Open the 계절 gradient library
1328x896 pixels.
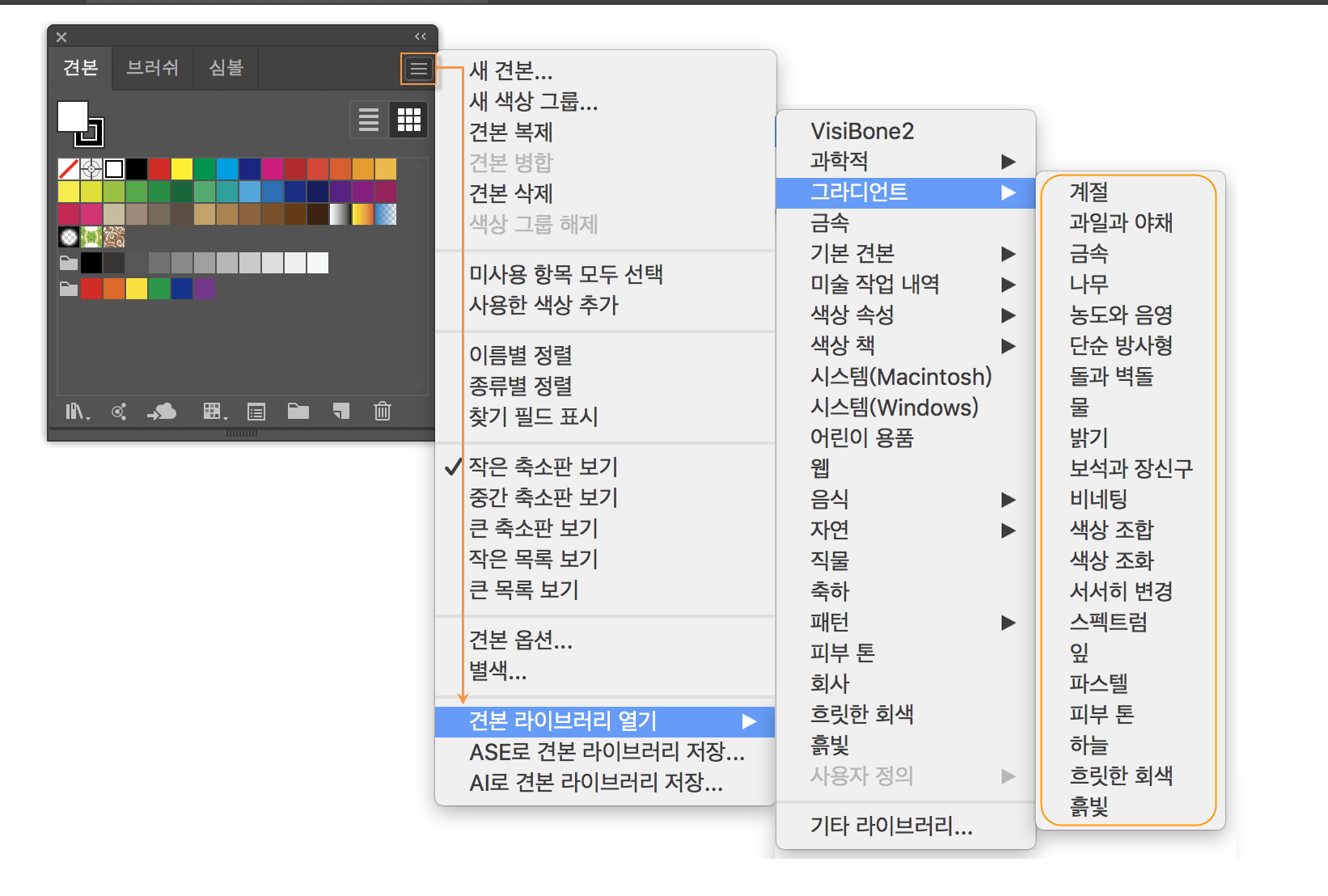coord(1130,192)
